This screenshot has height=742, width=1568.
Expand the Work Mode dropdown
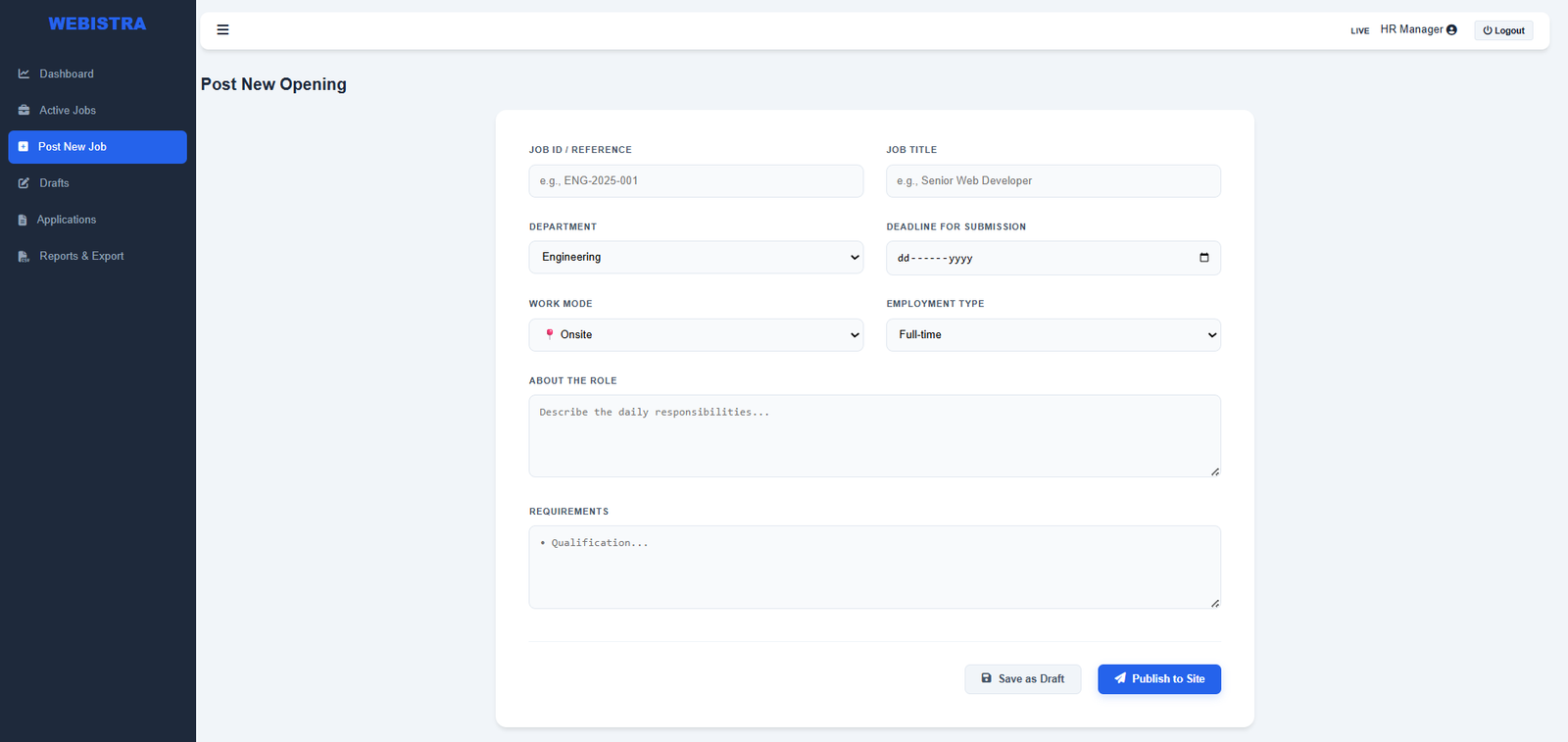696,335
